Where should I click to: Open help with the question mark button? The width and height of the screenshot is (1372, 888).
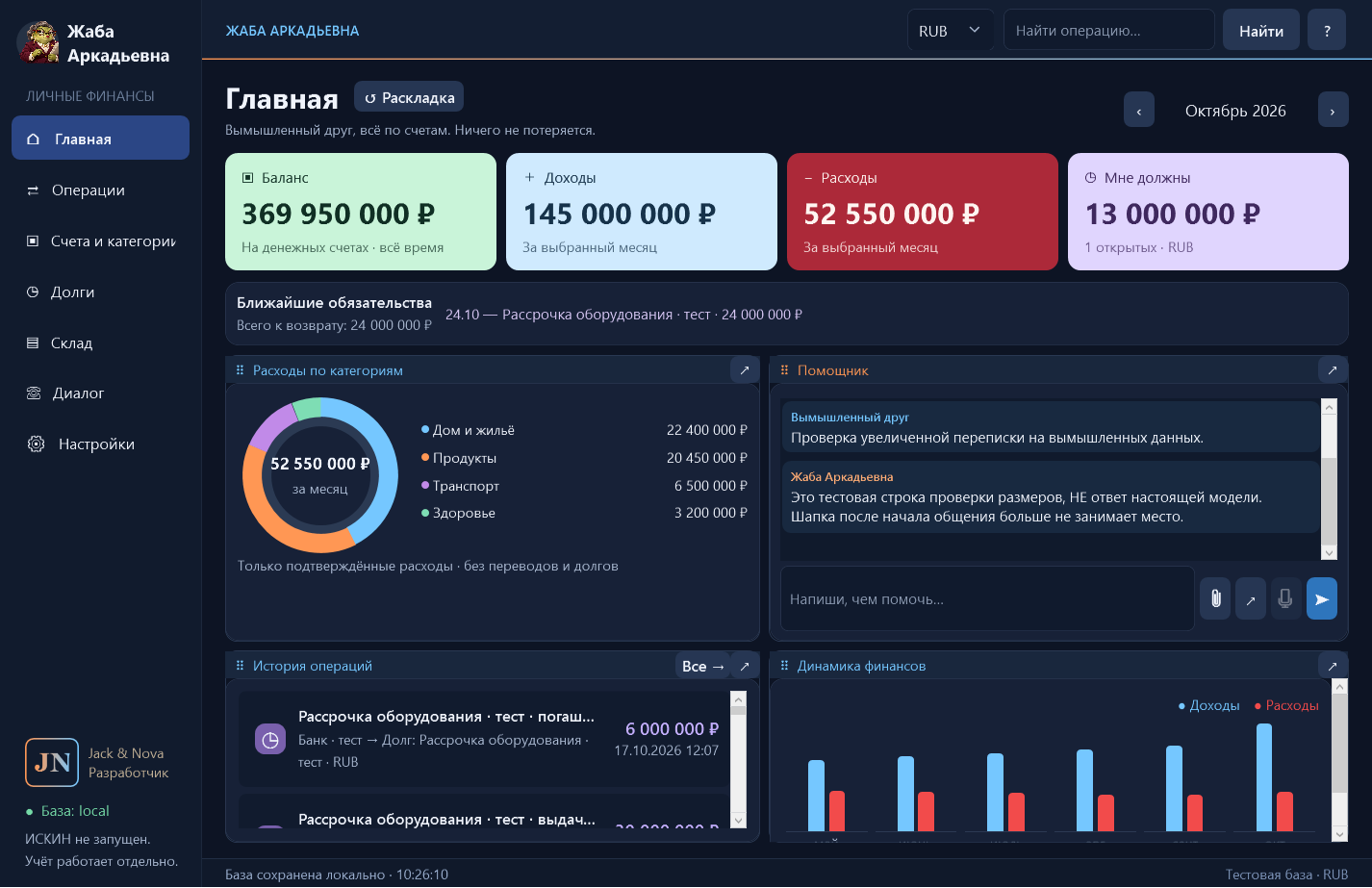(1327, 31)
